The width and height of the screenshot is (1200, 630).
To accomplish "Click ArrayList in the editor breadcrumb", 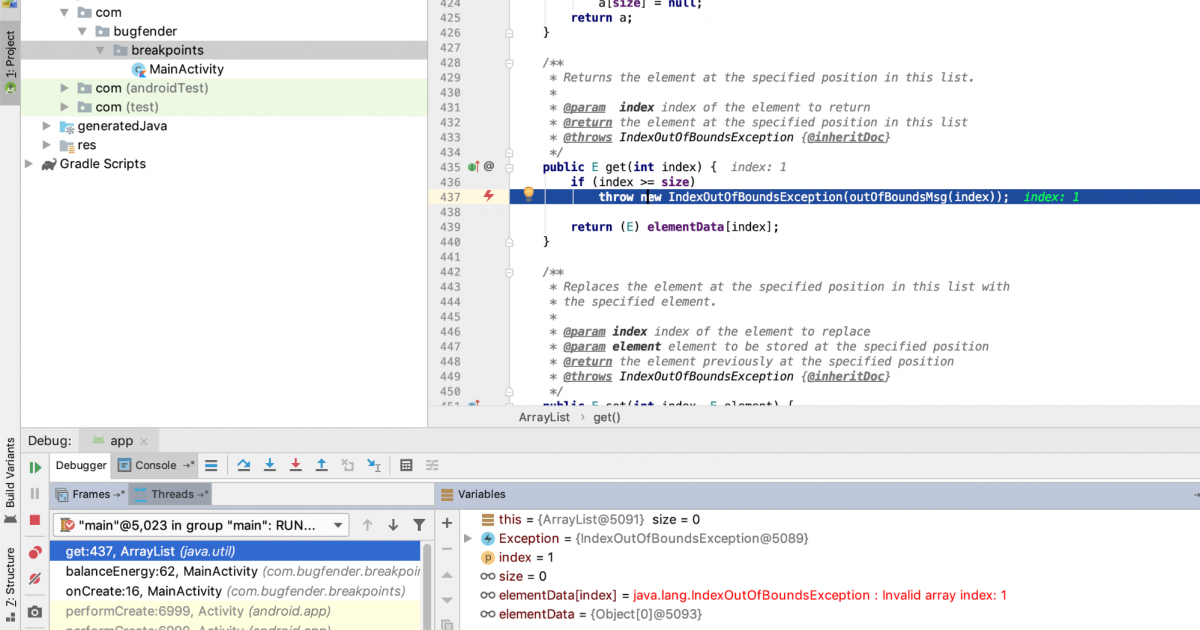I will pos(544,417).
